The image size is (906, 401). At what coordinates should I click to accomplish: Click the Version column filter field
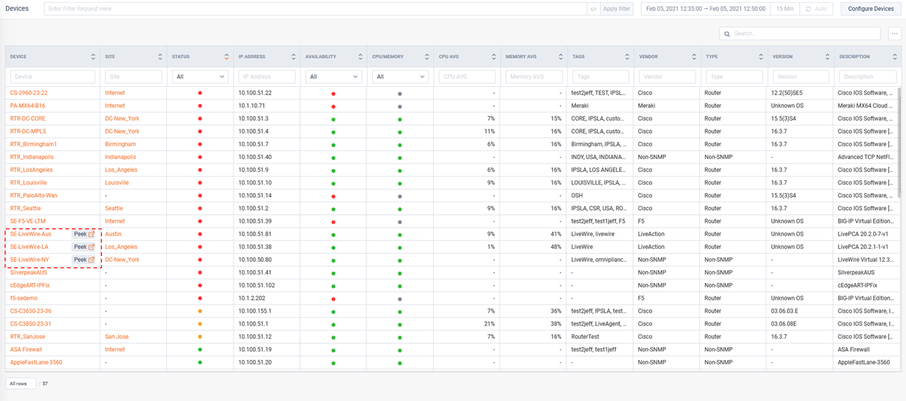pyautogui.click(x=801, y=76)
